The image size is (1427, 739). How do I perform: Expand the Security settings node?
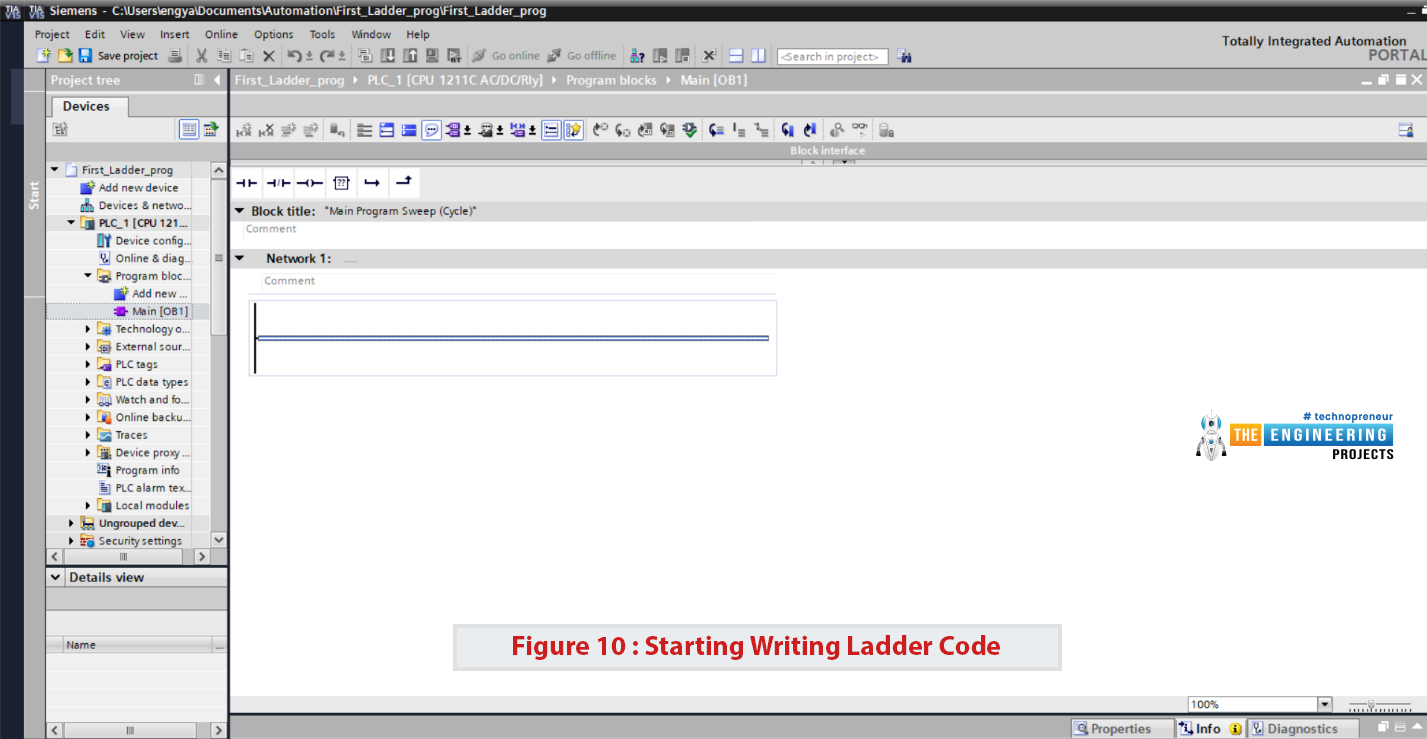[x=71, y=541]
